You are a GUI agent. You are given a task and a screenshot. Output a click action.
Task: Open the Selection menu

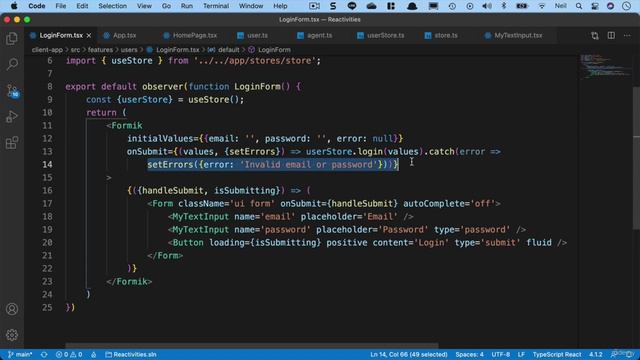point(112,6)
